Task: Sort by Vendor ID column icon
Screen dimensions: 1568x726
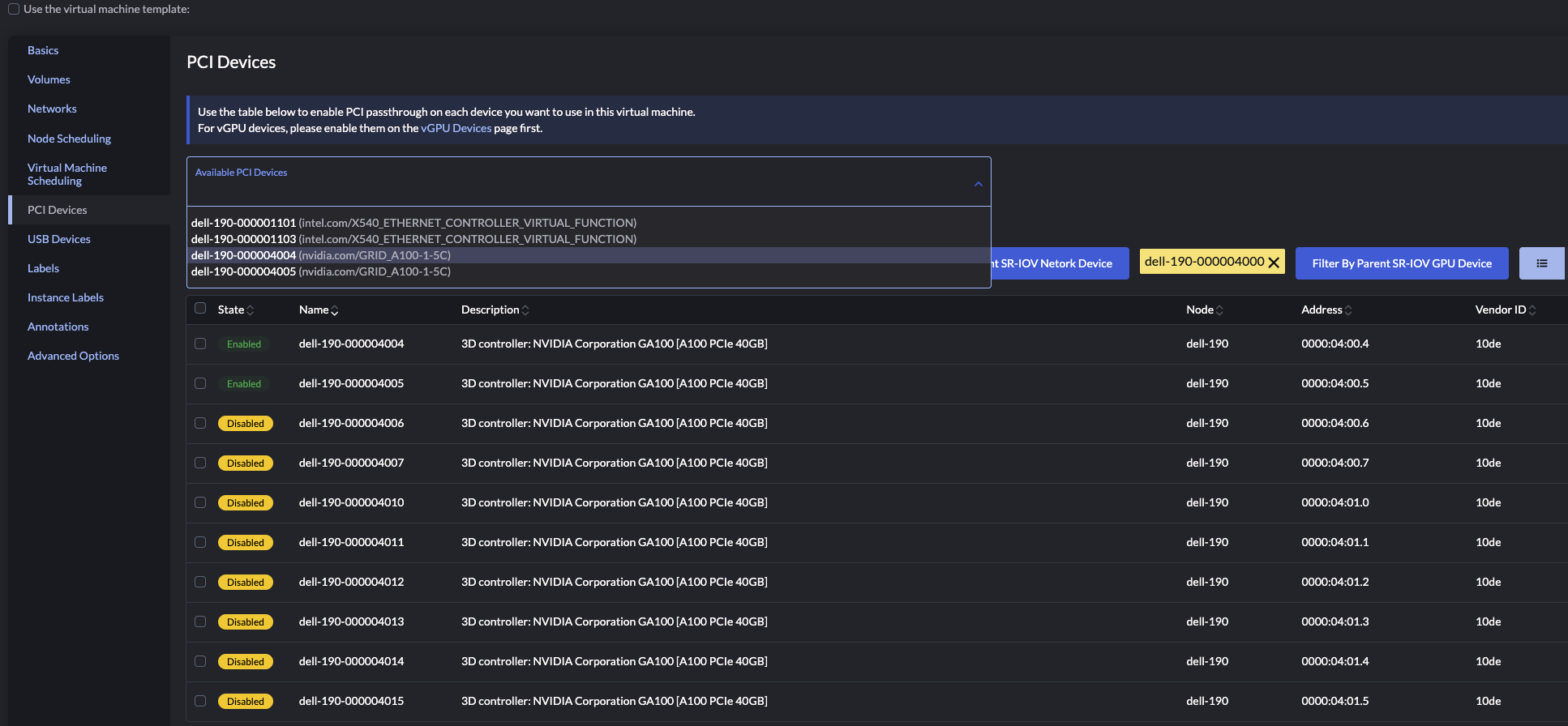Action: pyautogui.click(x=1532, y=310)
